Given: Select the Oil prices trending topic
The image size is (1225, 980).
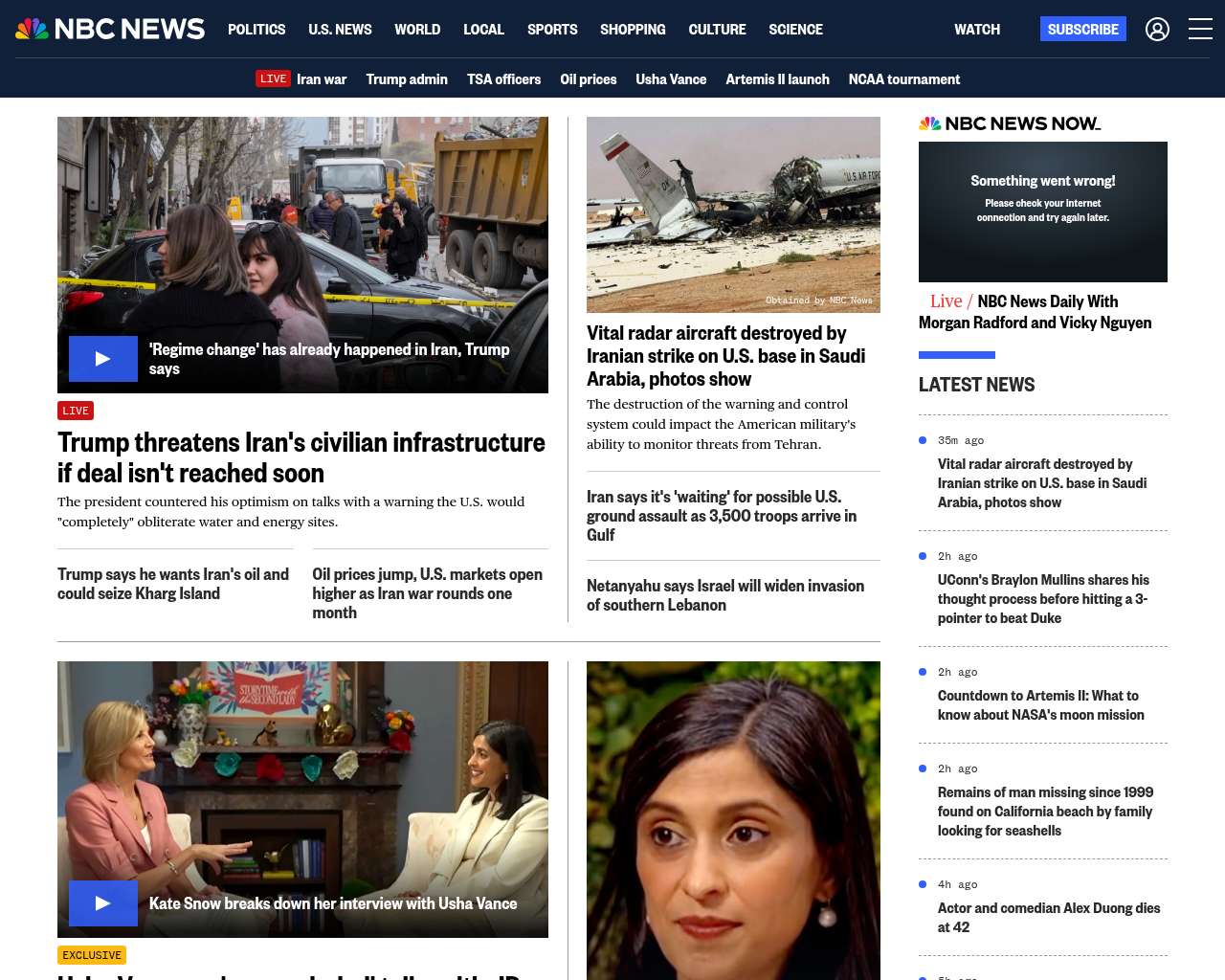Looking at the screenshot, I should tap(589, 79).
